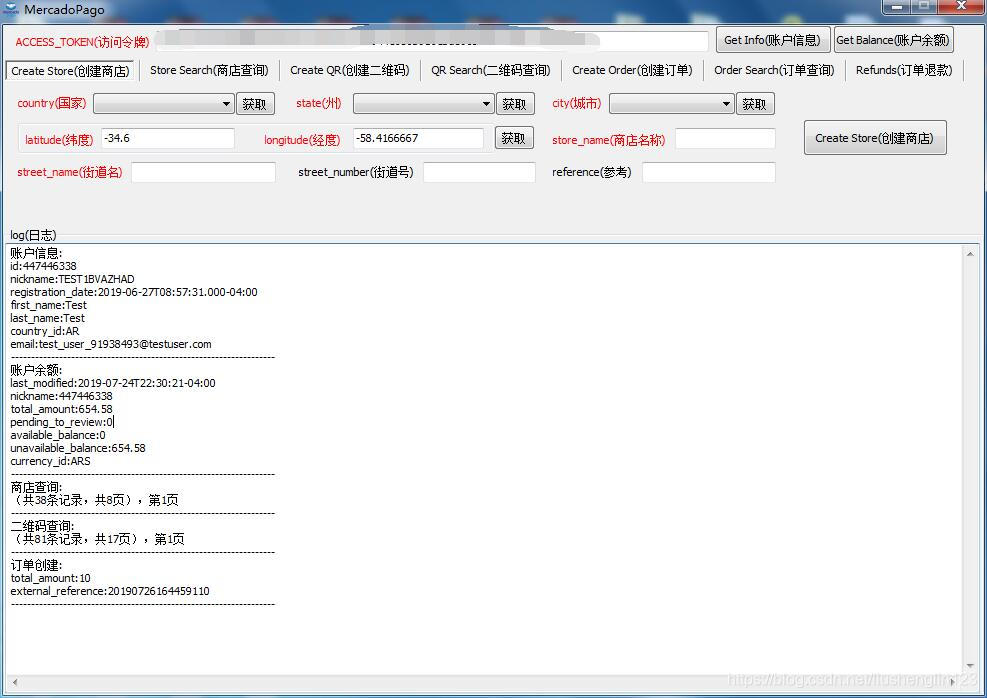Select the Create Order(创建订单) tab
The width and height of the screenshot is (987, 698).
(632, 70)
